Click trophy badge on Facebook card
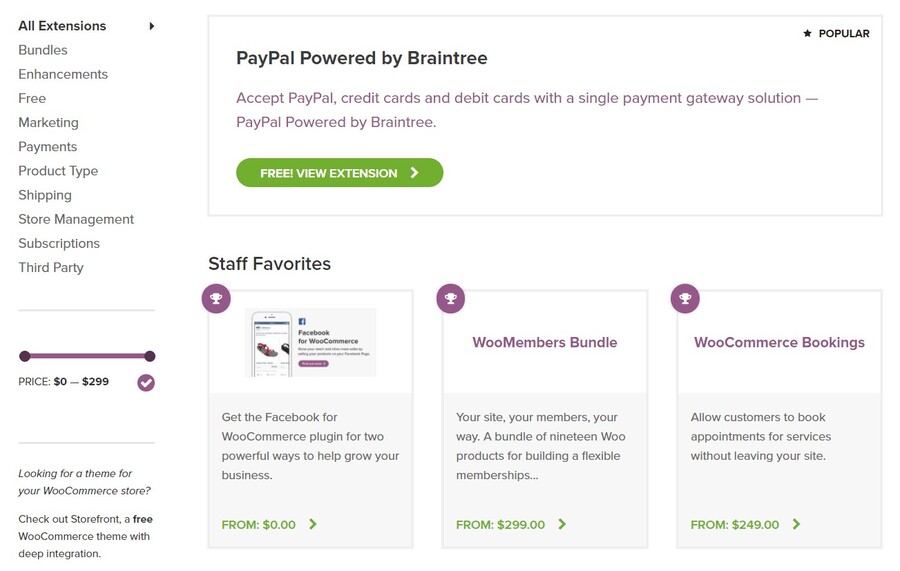 point(216,298)
